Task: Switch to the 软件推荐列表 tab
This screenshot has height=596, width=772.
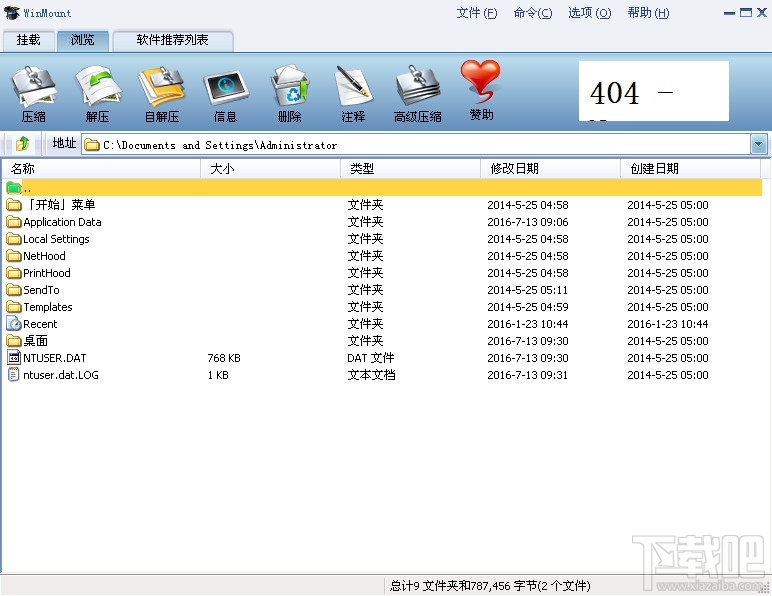Action: coord(173,40)
